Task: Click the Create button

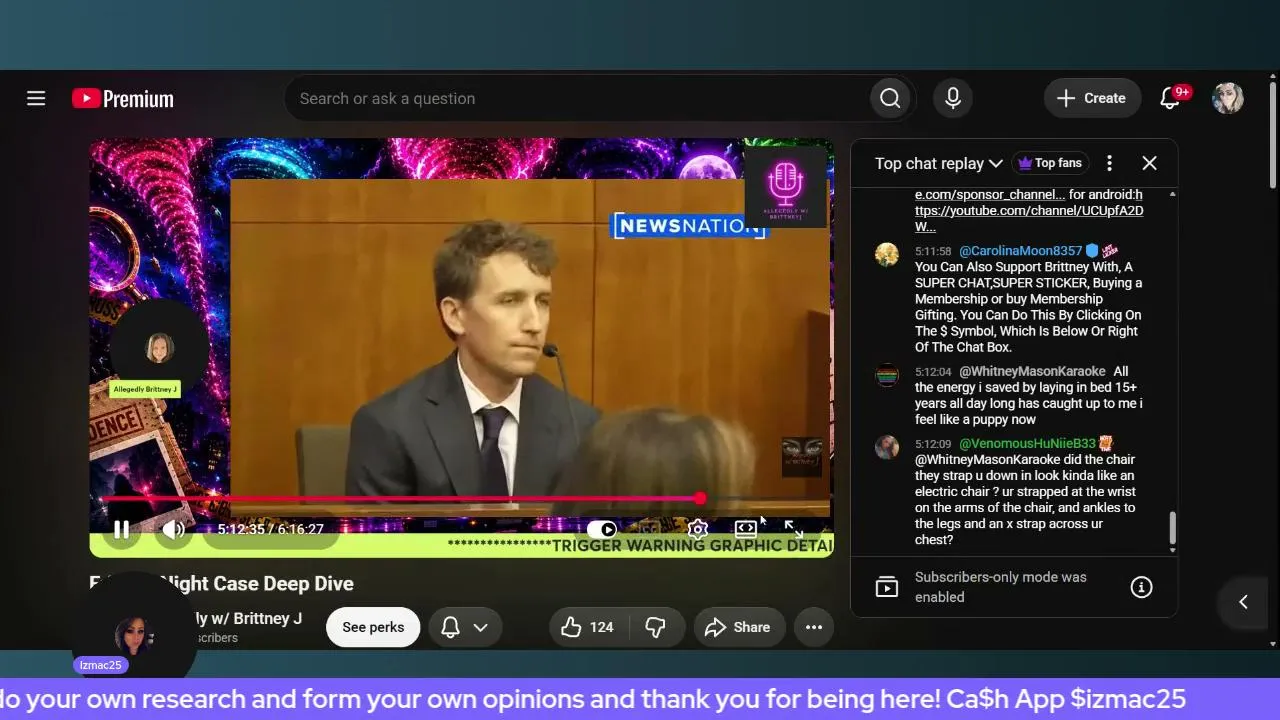Action: click(1093, 98)
